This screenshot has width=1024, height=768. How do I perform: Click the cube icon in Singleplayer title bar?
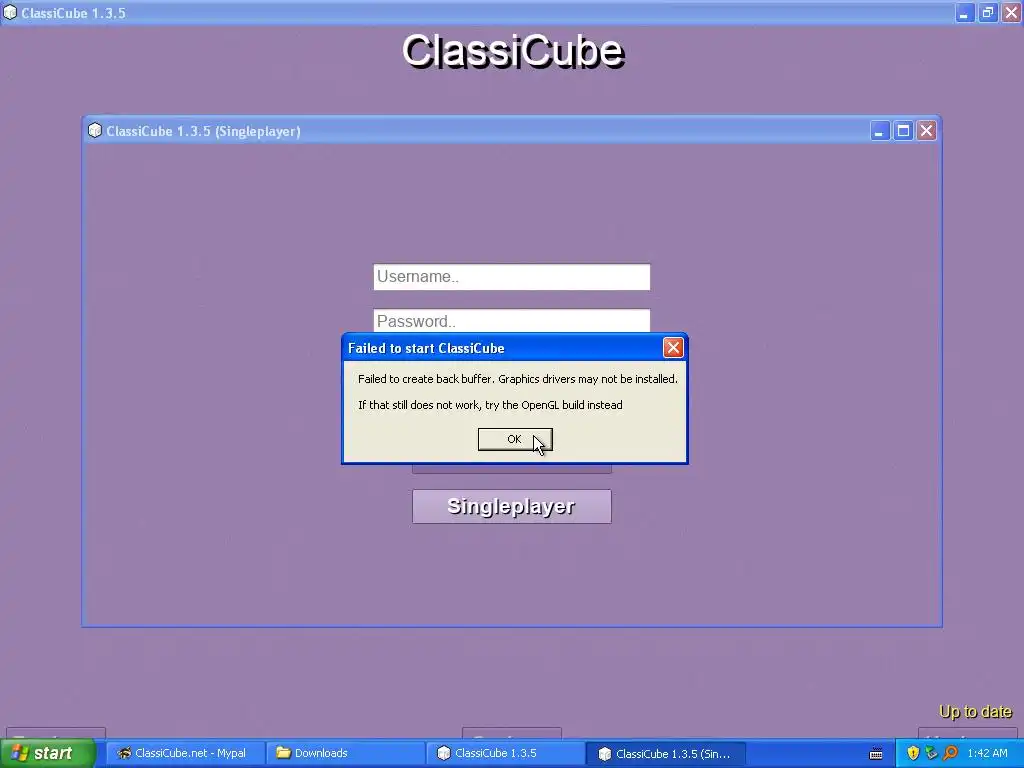click(95, 131)
